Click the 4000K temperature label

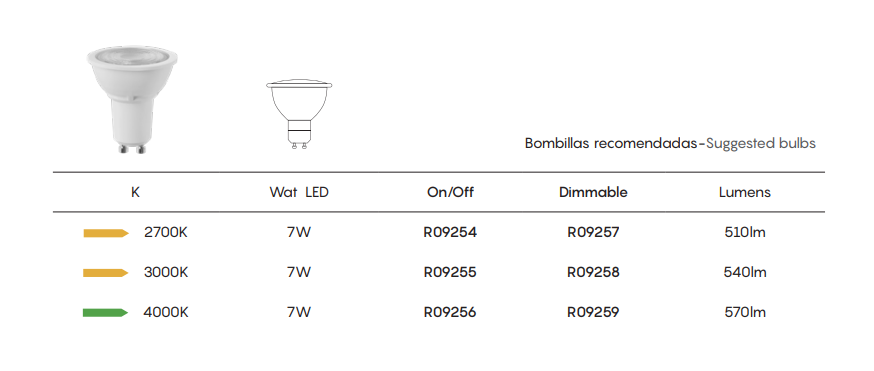[166, 313]
